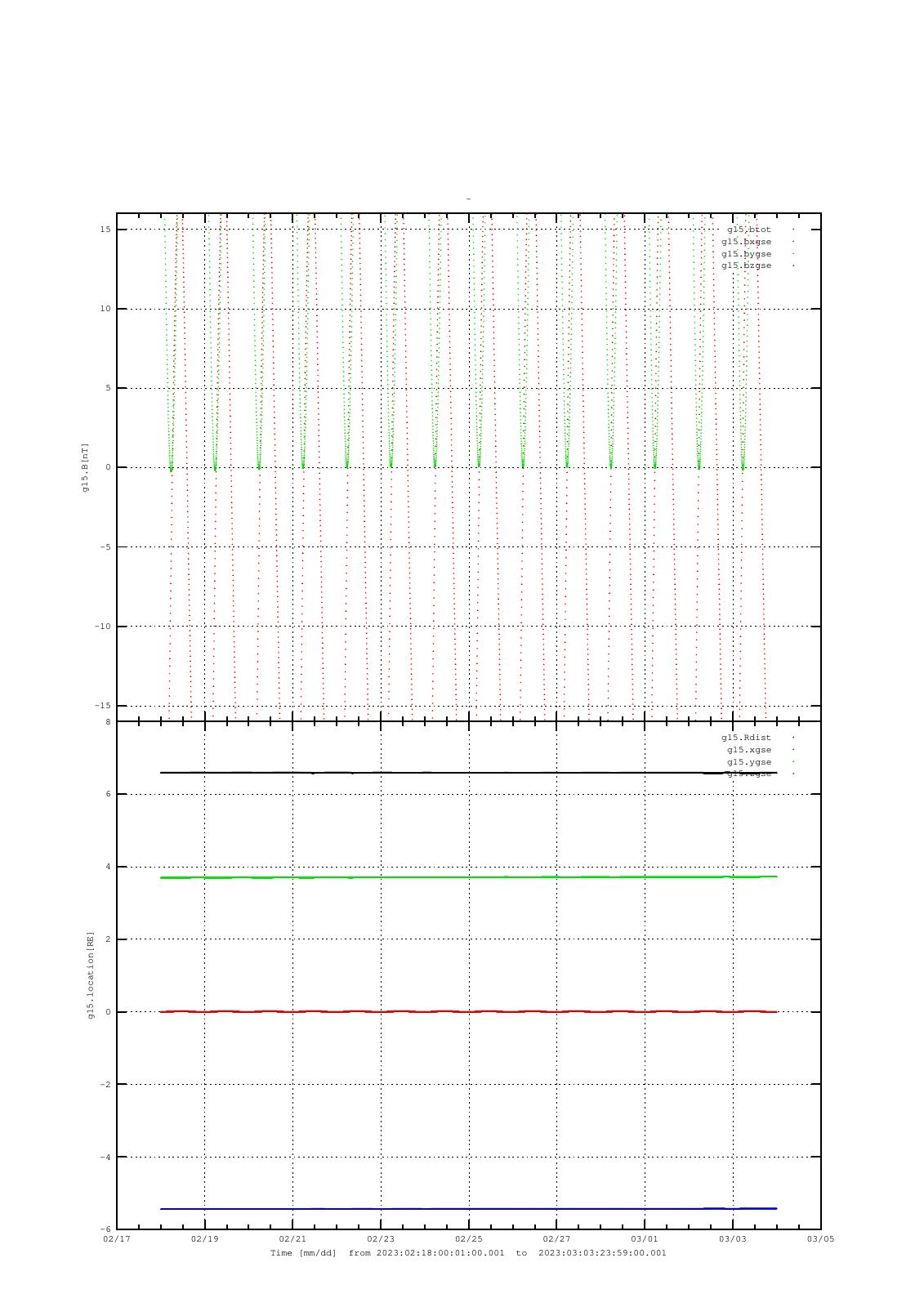Screen dimensions: 924x1307
Task: Click the g15.bzgse legend label
Action: [746, 265]
